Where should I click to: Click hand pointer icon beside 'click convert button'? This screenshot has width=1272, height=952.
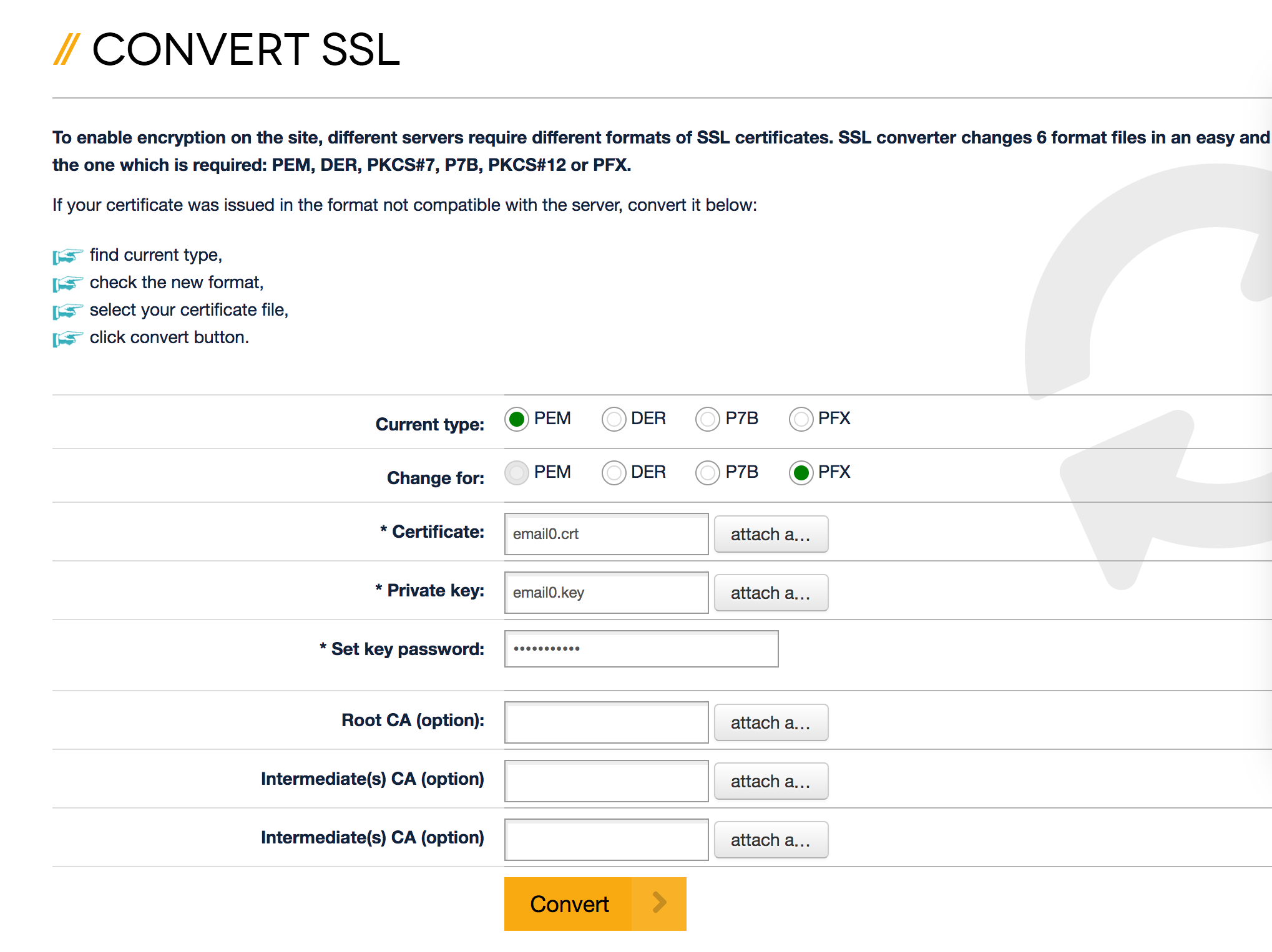67,338
